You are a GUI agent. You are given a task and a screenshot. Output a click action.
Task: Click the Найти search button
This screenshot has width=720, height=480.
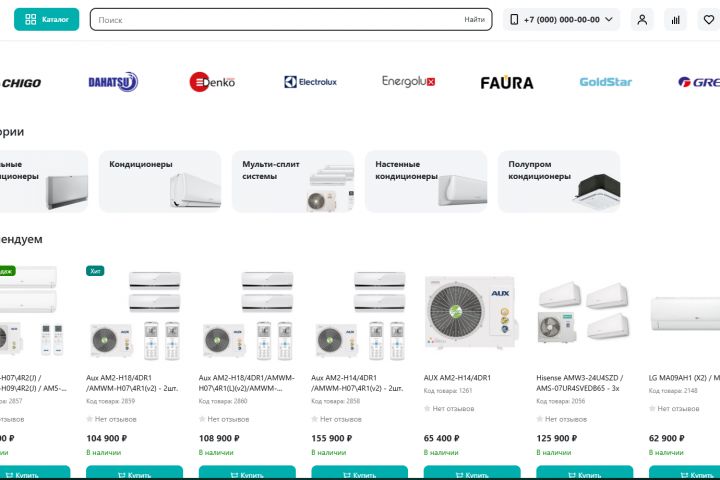tap(474, 19)
